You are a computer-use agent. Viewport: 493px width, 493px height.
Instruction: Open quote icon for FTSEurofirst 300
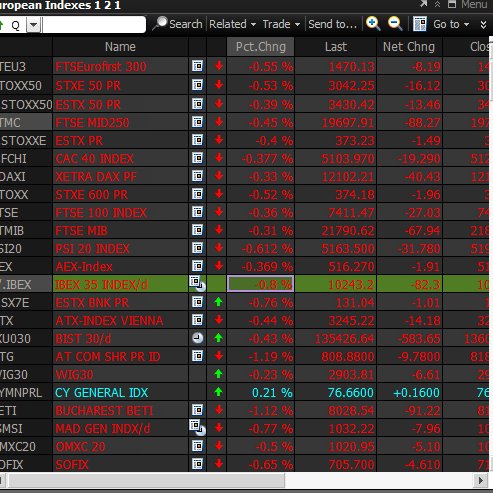pos(197,66)
